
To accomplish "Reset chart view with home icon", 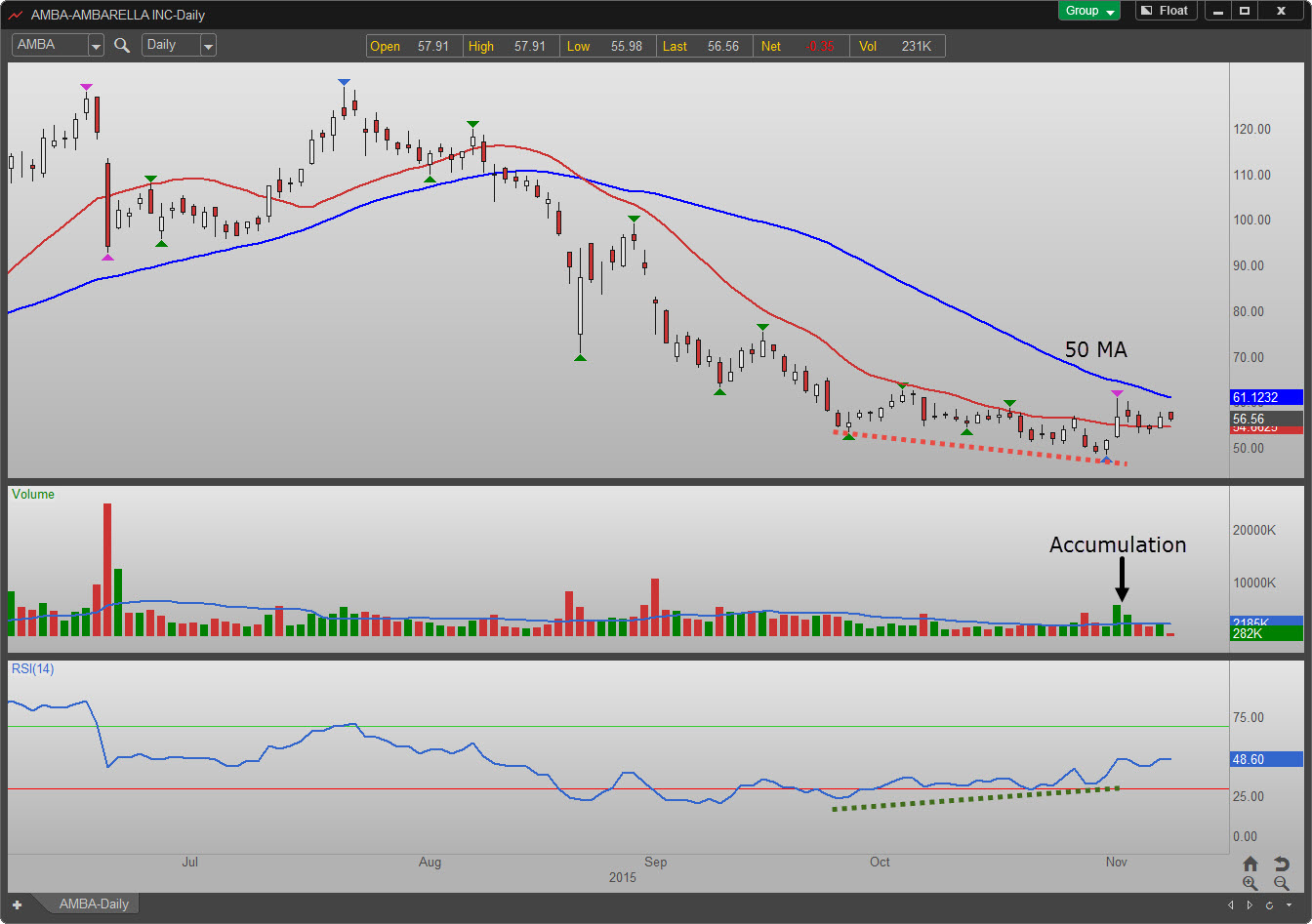I will 1250,864.
